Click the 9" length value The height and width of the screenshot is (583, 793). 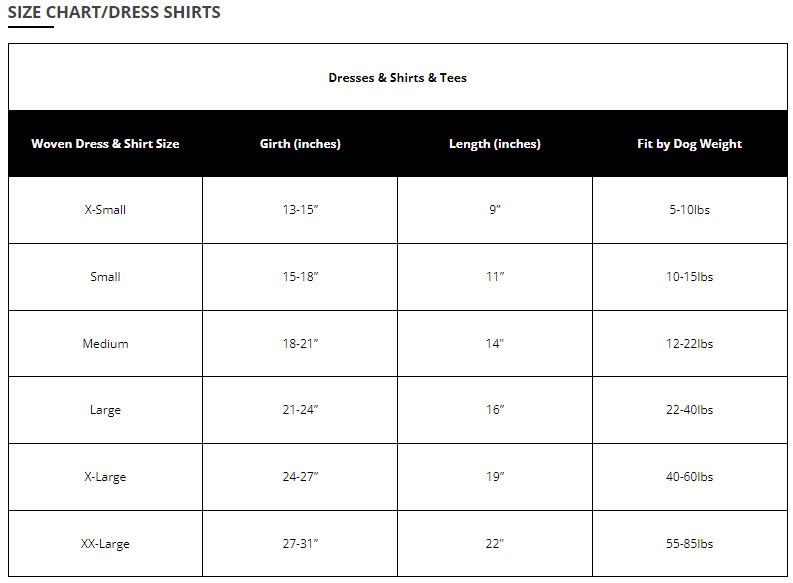tap(494, 210)
